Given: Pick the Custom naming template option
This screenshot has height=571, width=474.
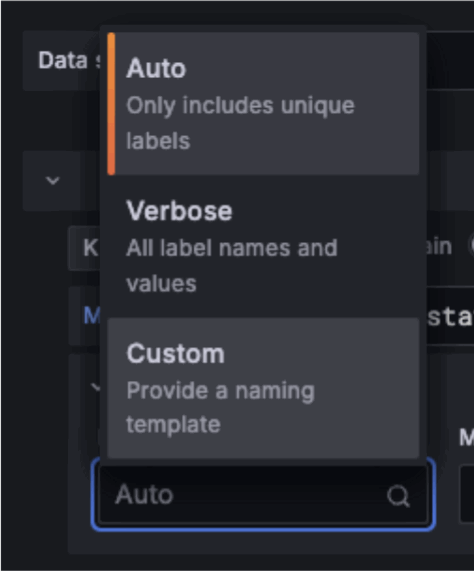Looking at the screenshot, I should [x=263, y=388].
